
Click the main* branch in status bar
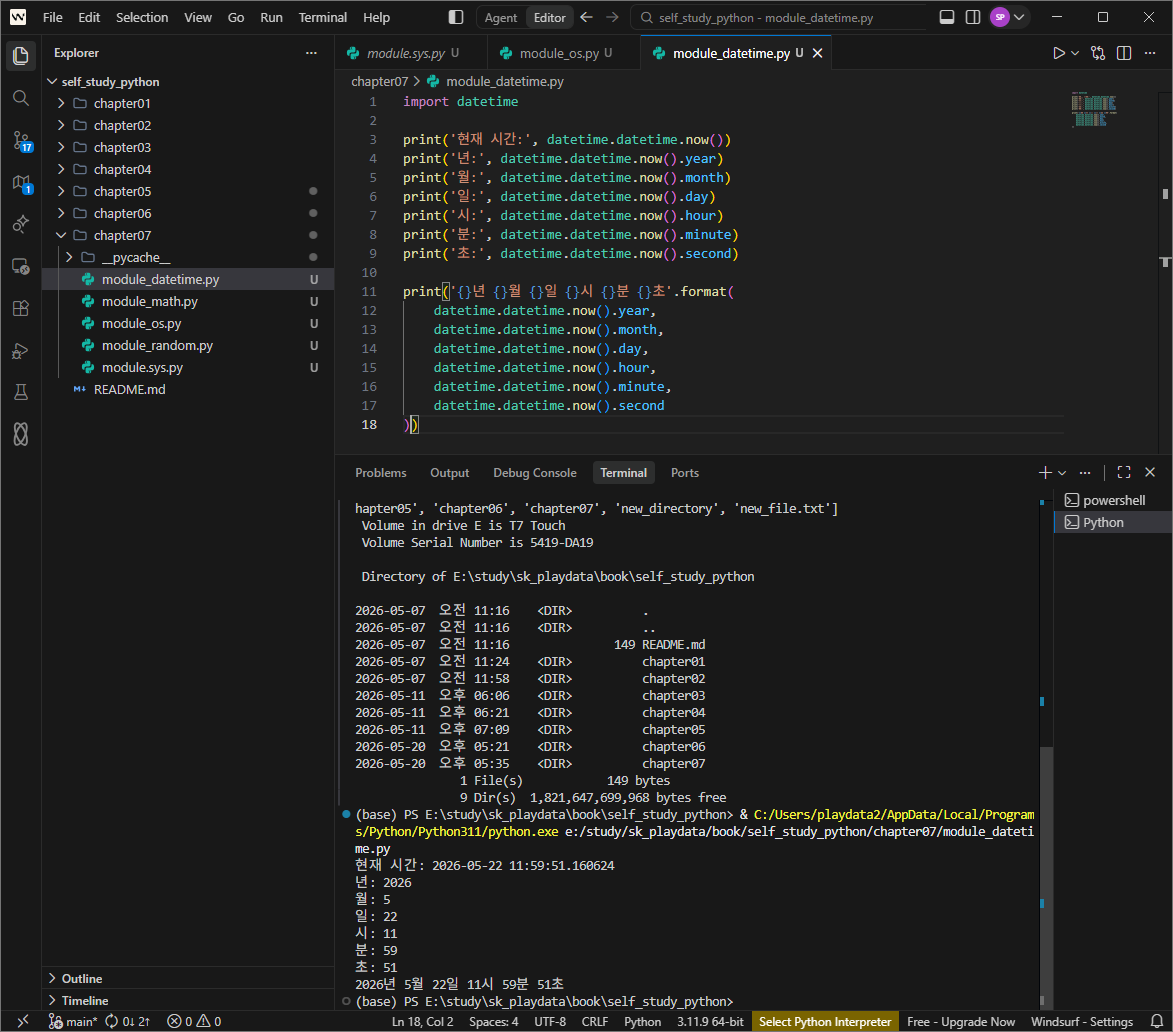73,1022
